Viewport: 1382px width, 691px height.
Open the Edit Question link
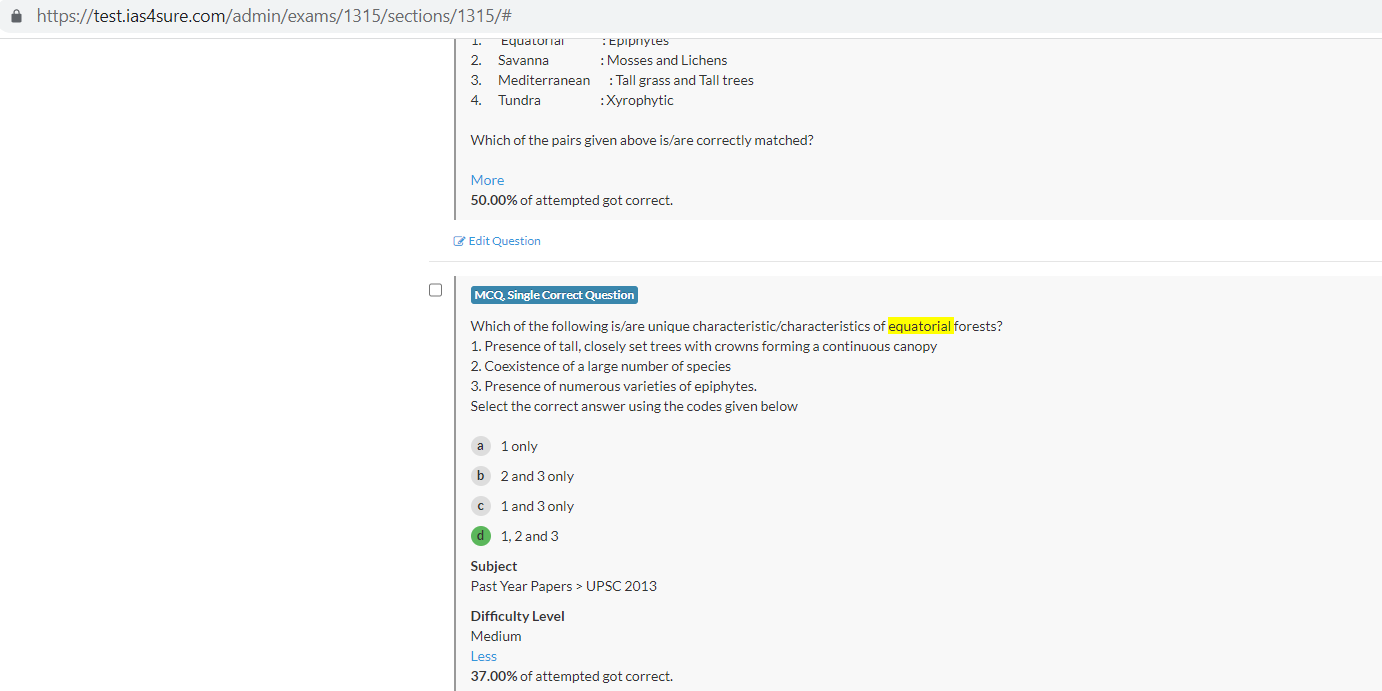tap(504, 241)
